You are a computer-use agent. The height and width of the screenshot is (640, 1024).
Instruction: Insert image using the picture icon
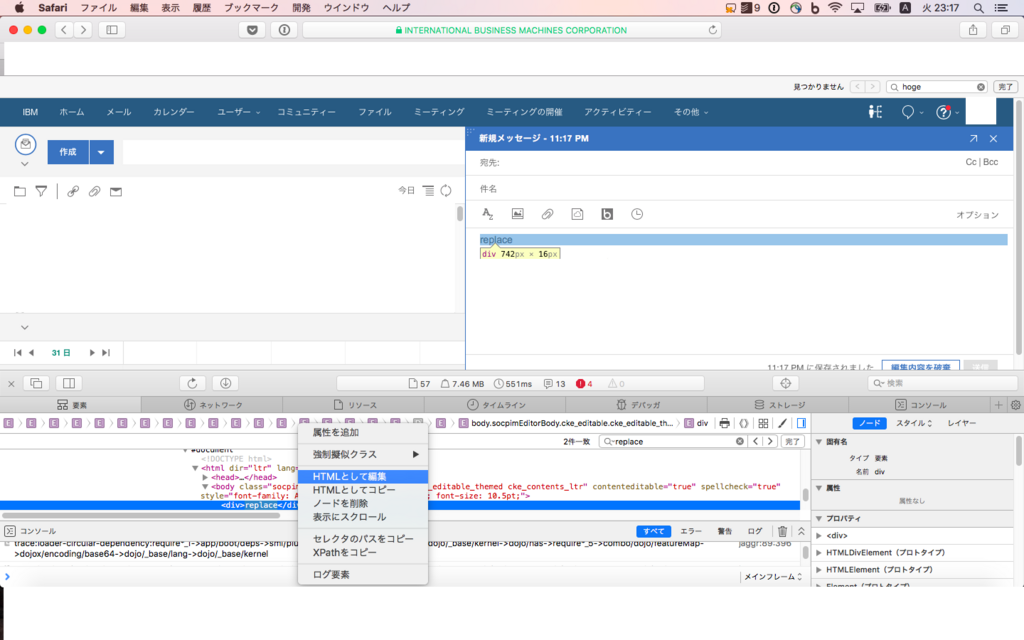[x=517, y=214]
